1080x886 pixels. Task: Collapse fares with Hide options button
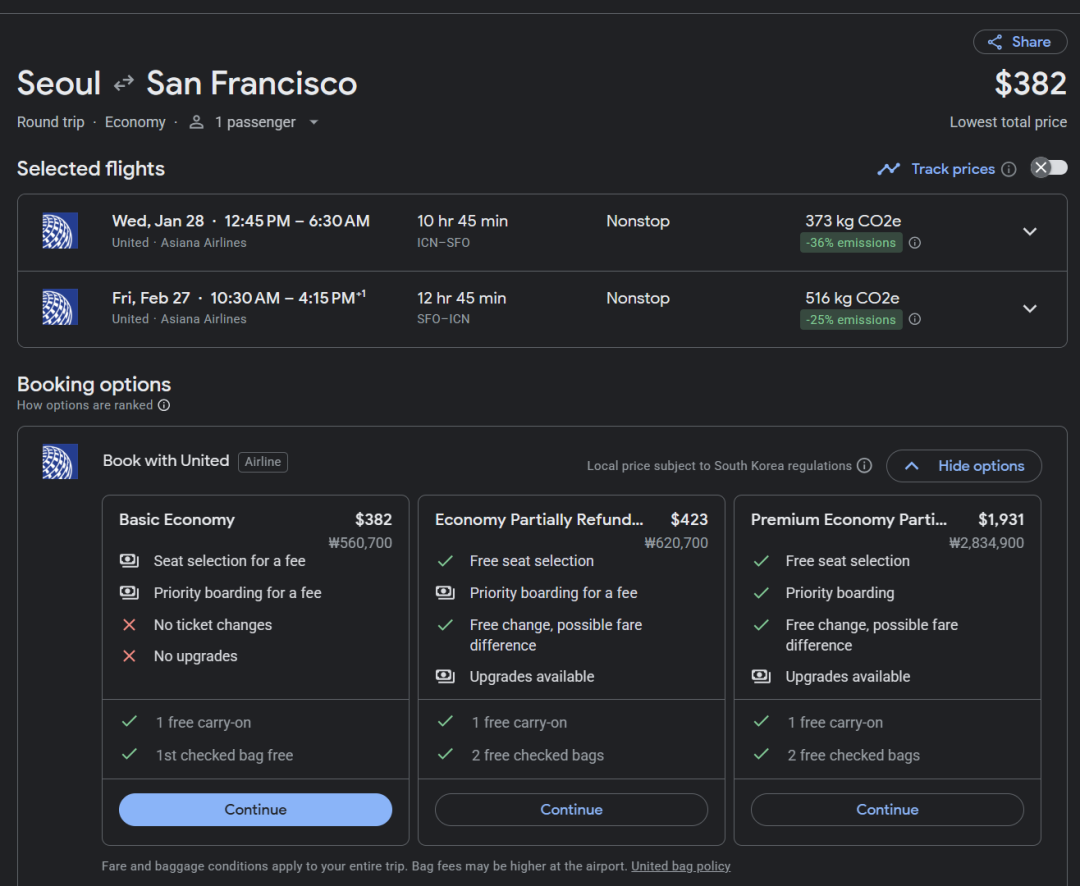(964, 466)
